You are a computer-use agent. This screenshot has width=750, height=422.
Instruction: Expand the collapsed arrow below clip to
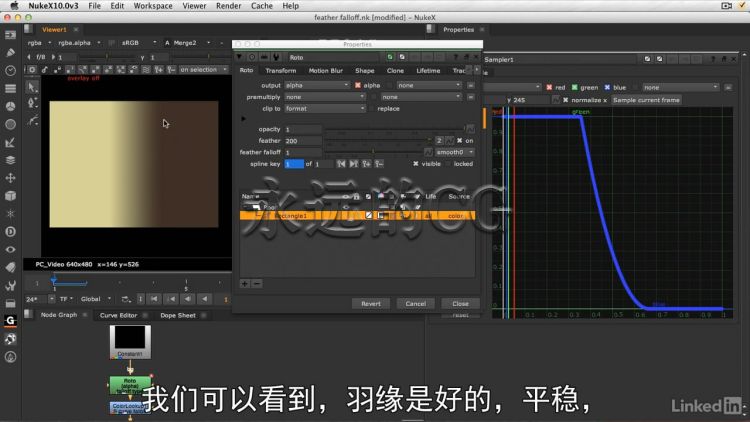pos(243,119)
